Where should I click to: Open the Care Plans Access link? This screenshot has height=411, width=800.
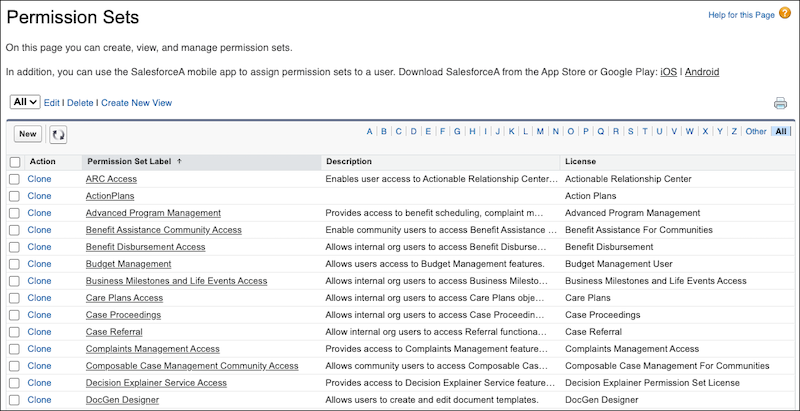click(x=124, y=298)
